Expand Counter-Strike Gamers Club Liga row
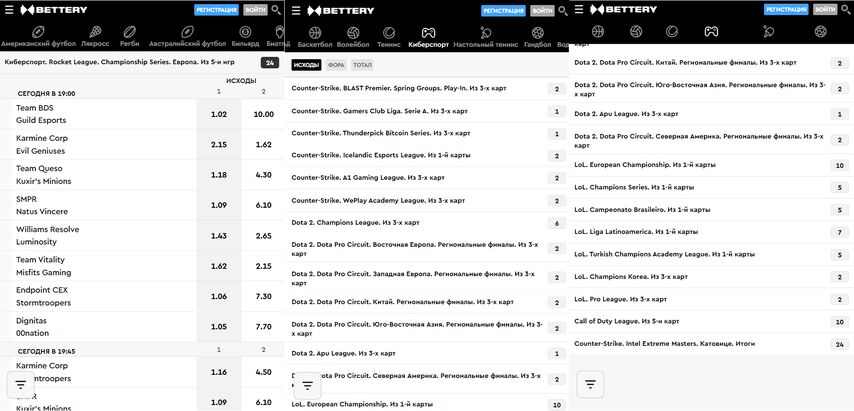 click(426, 111)
